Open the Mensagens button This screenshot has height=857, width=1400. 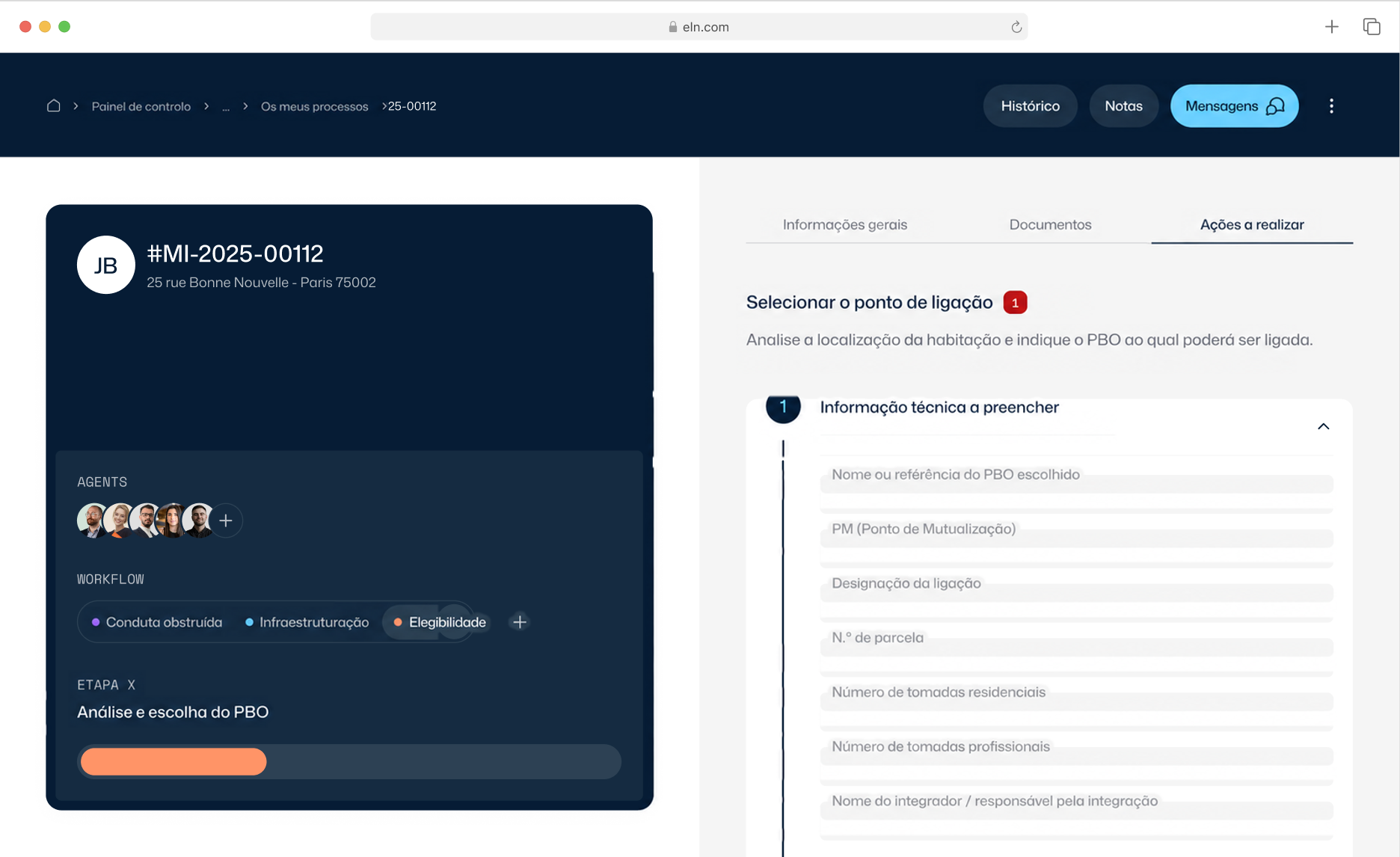1234,106
